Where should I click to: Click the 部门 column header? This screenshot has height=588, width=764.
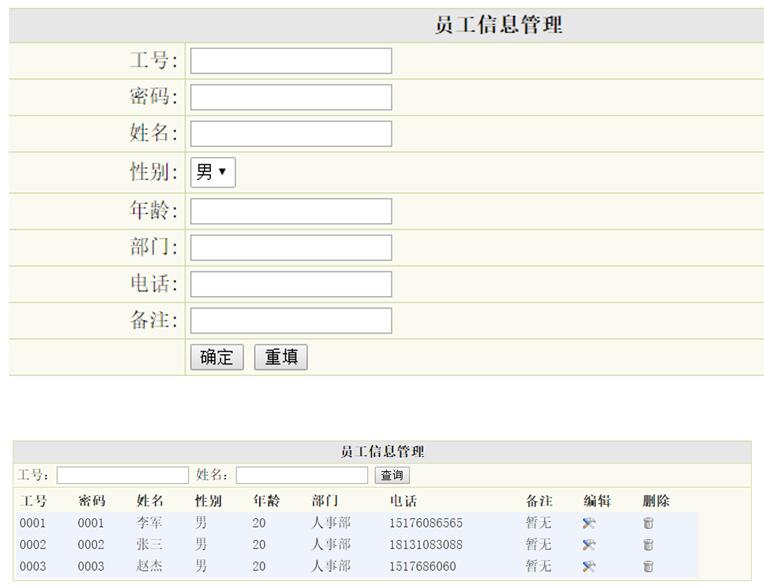(x=325, y=501)
